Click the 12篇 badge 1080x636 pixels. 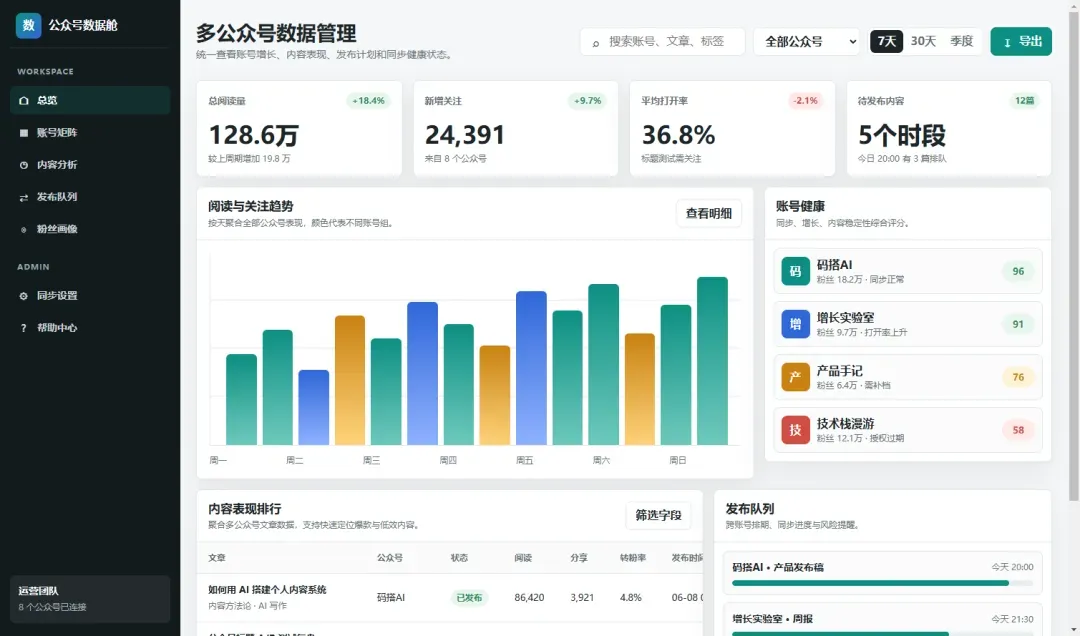[x=1025, y=101]
